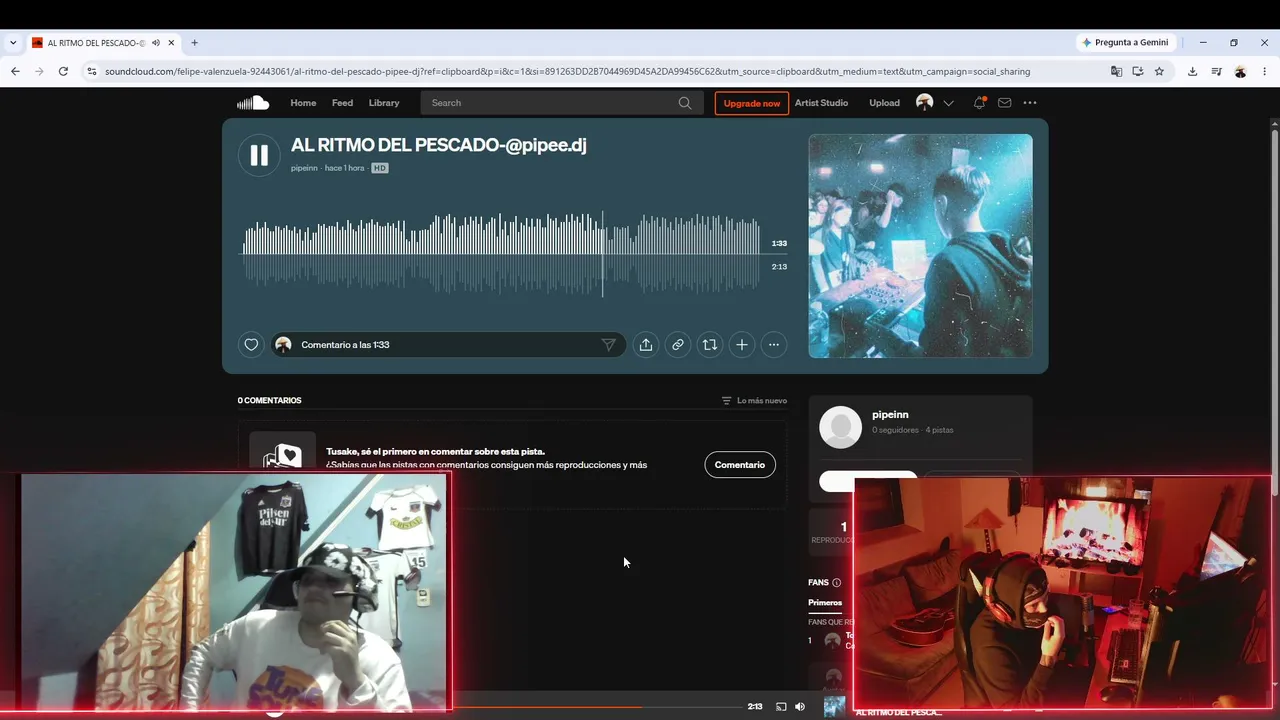Mute tab via speaker icon

pos(156,43)
